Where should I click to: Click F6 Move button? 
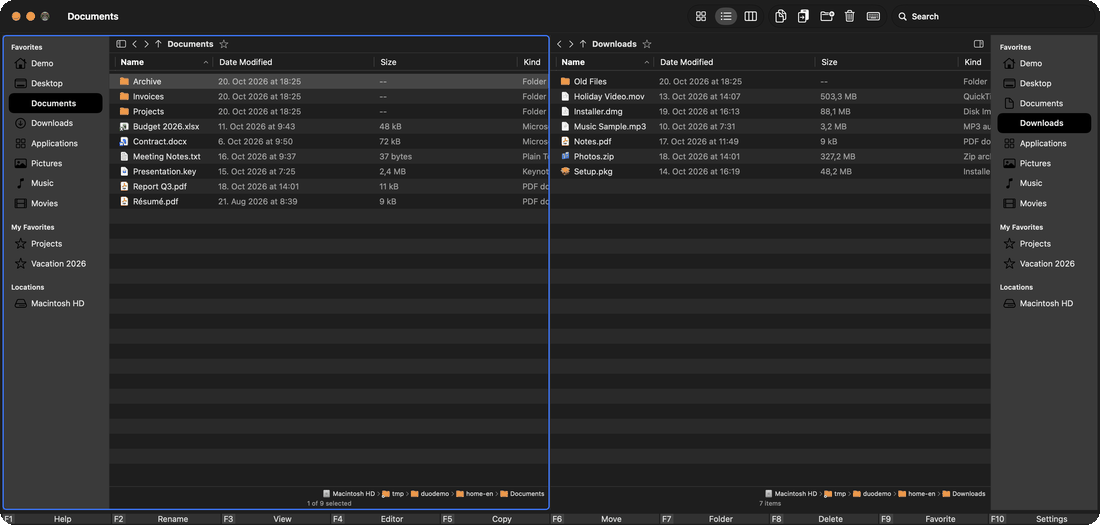pos(603,519)
